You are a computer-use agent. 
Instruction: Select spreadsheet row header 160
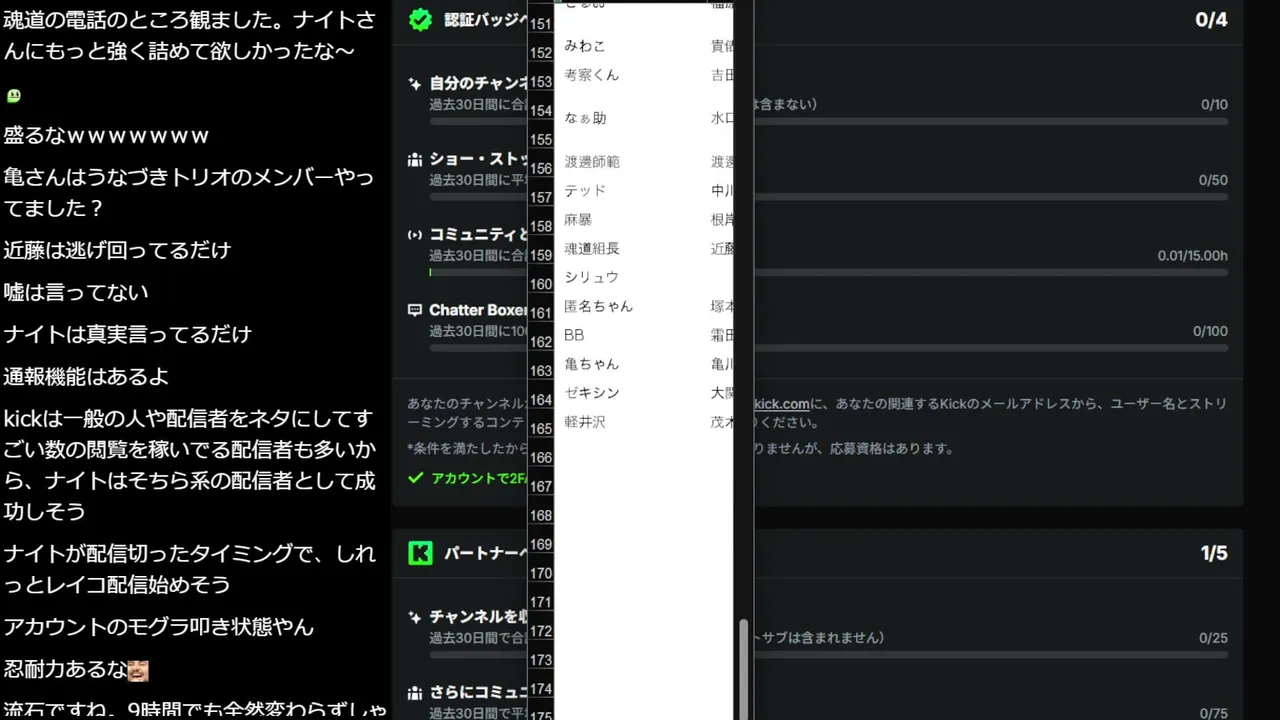point(540,285)
